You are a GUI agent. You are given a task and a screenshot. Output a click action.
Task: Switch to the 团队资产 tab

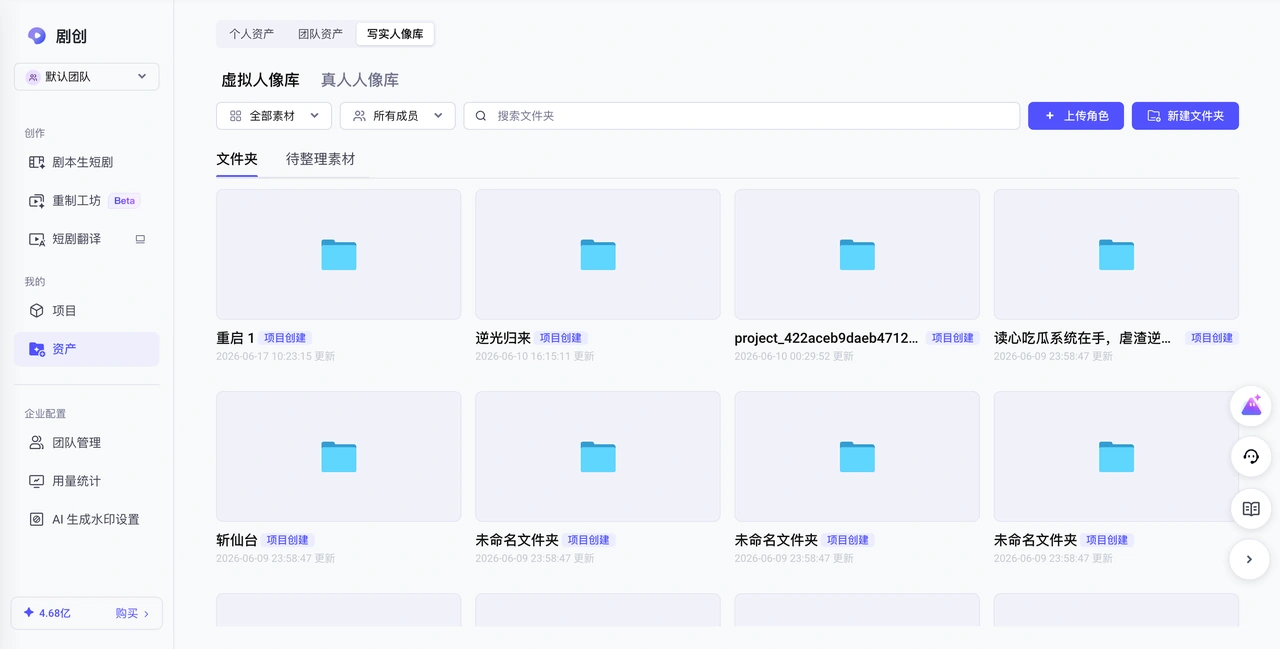pyautogui.click(x=320, y=34)
